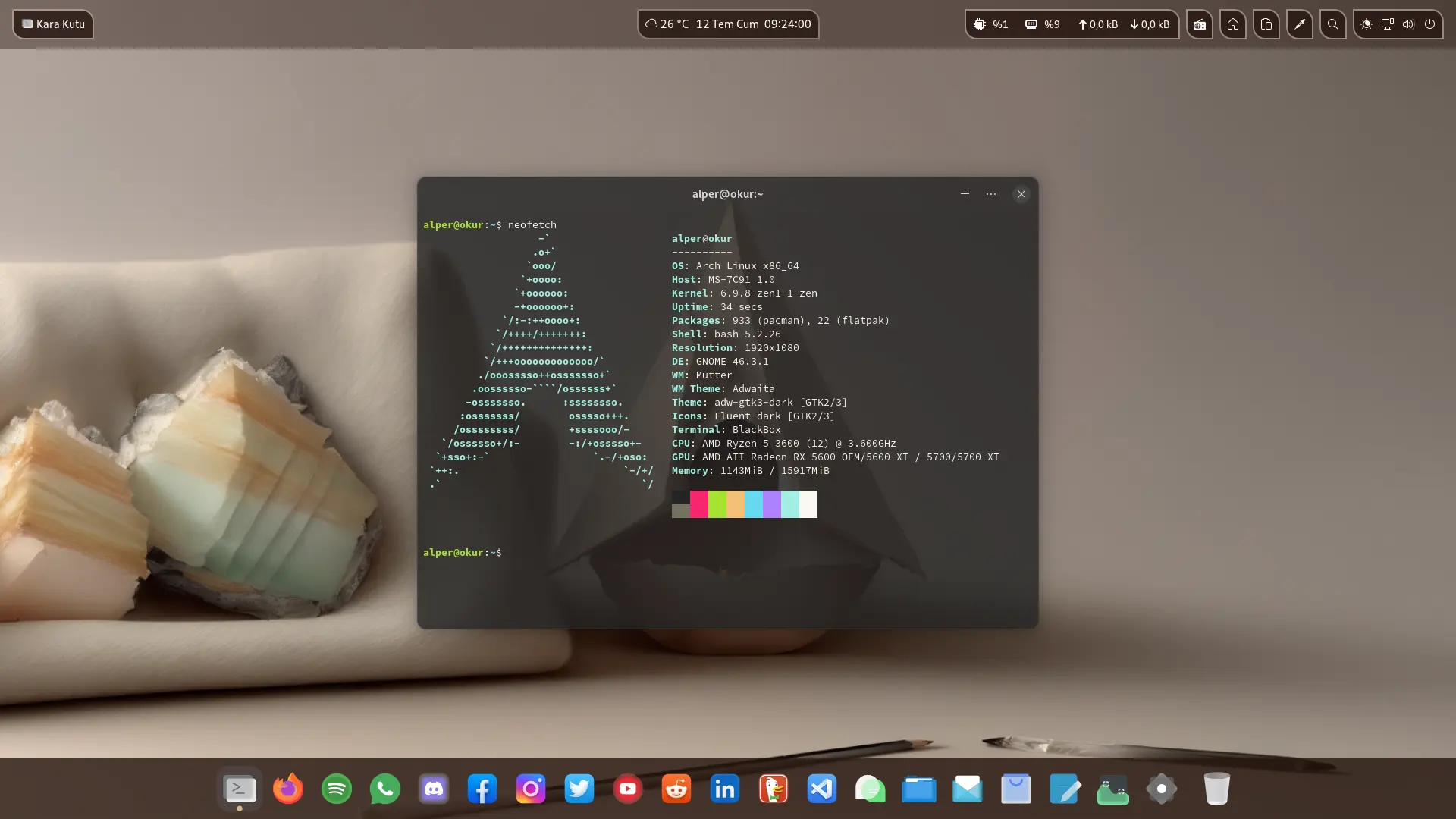The height and width of the screenshot is (819, 1456).
Task: Open Settings gear from the dock
Action: pos(1162,789)
